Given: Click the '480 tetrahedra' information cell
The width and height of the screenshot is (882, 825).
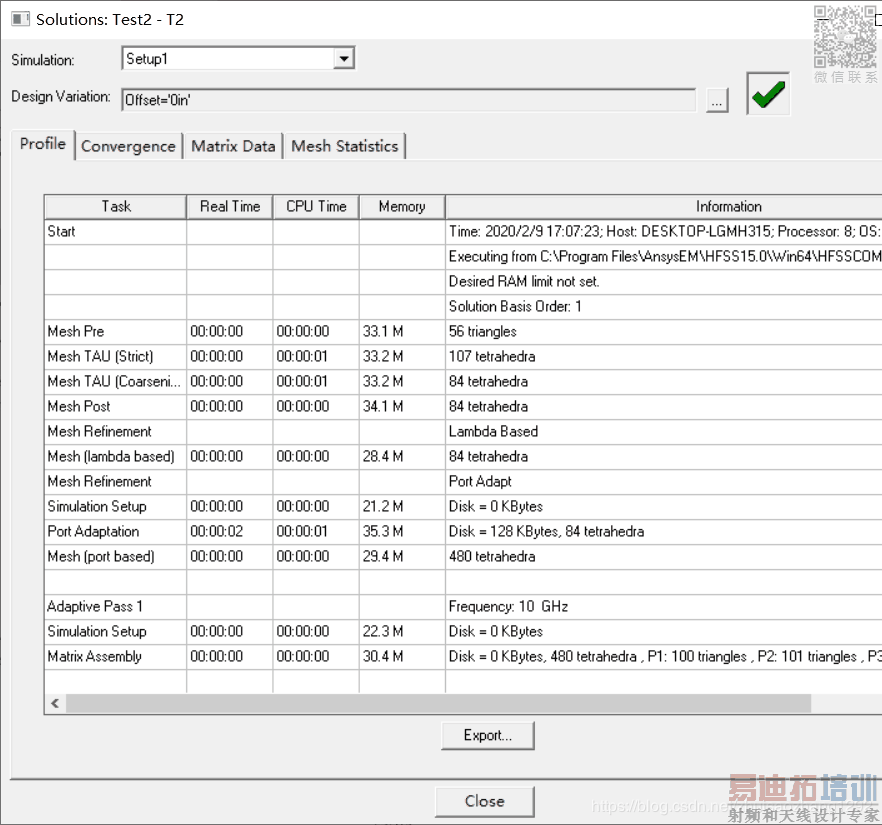Looking at the screenshot, I should (x=664, y=556).
